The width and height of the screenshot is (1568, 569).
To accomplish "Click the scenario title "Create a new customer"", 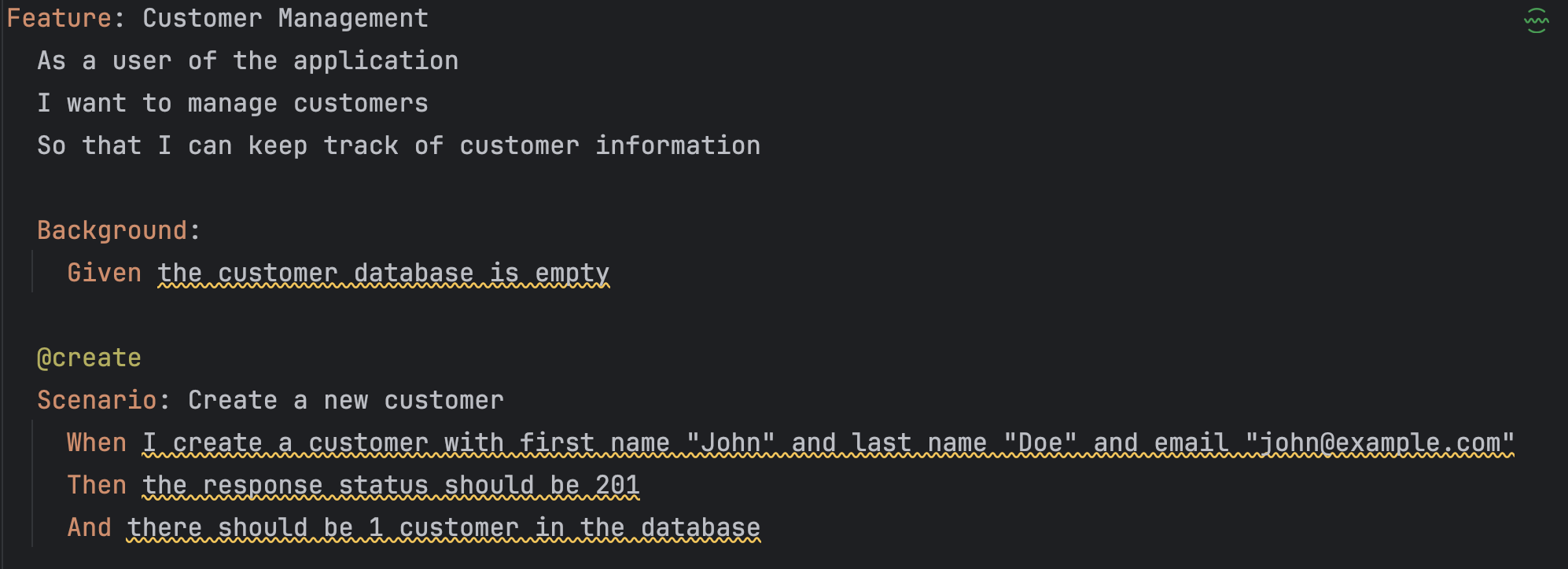I will pos(346,400).
